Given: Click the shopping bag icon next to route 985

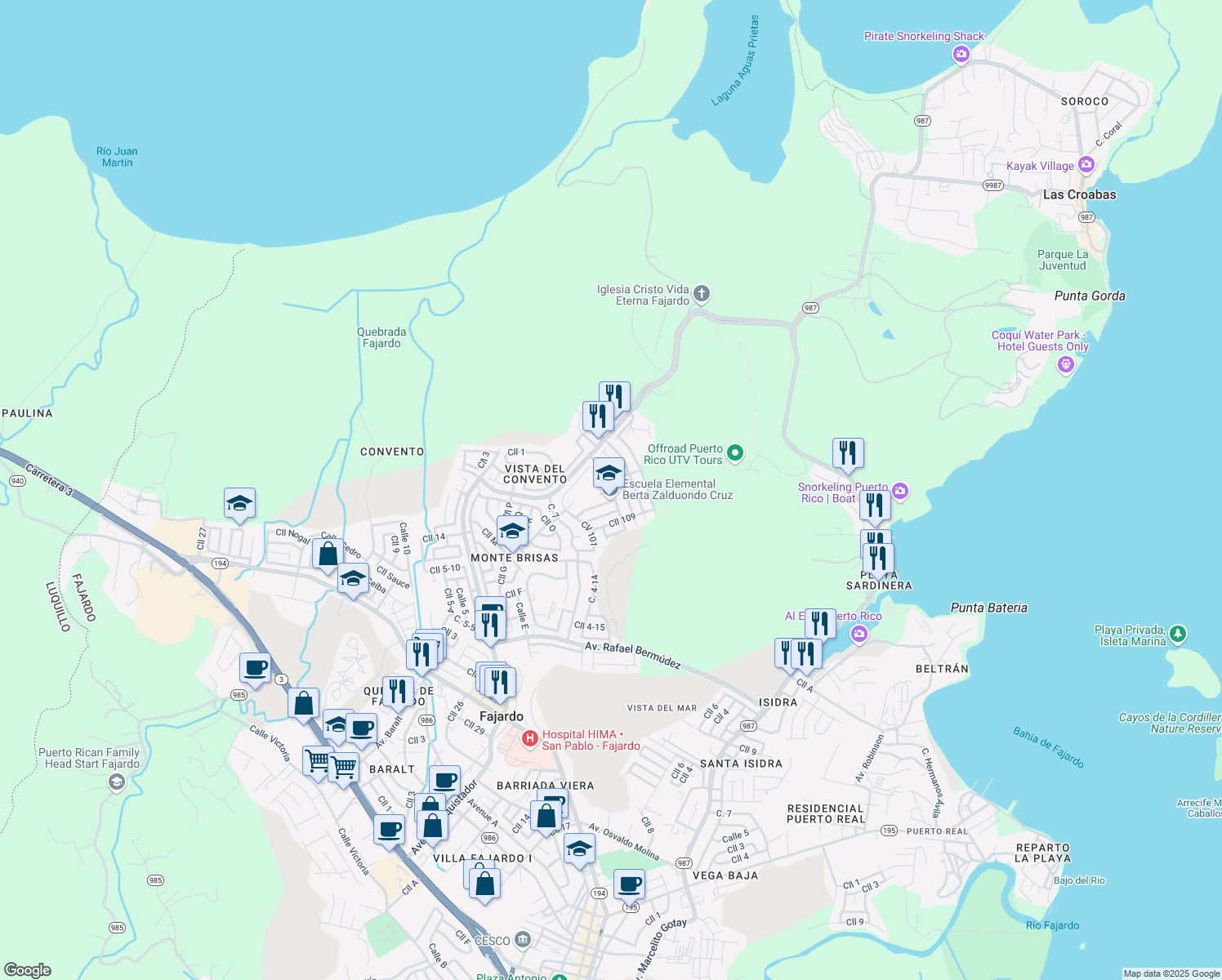Looking at the screenshot, I should (x=303, y=704).
